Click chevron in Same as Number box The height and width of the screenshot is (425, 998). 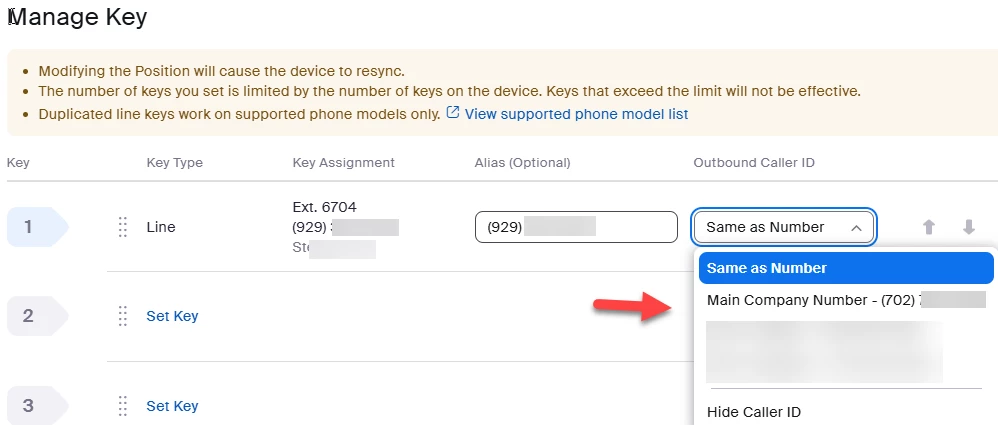(x=856, y=228)
